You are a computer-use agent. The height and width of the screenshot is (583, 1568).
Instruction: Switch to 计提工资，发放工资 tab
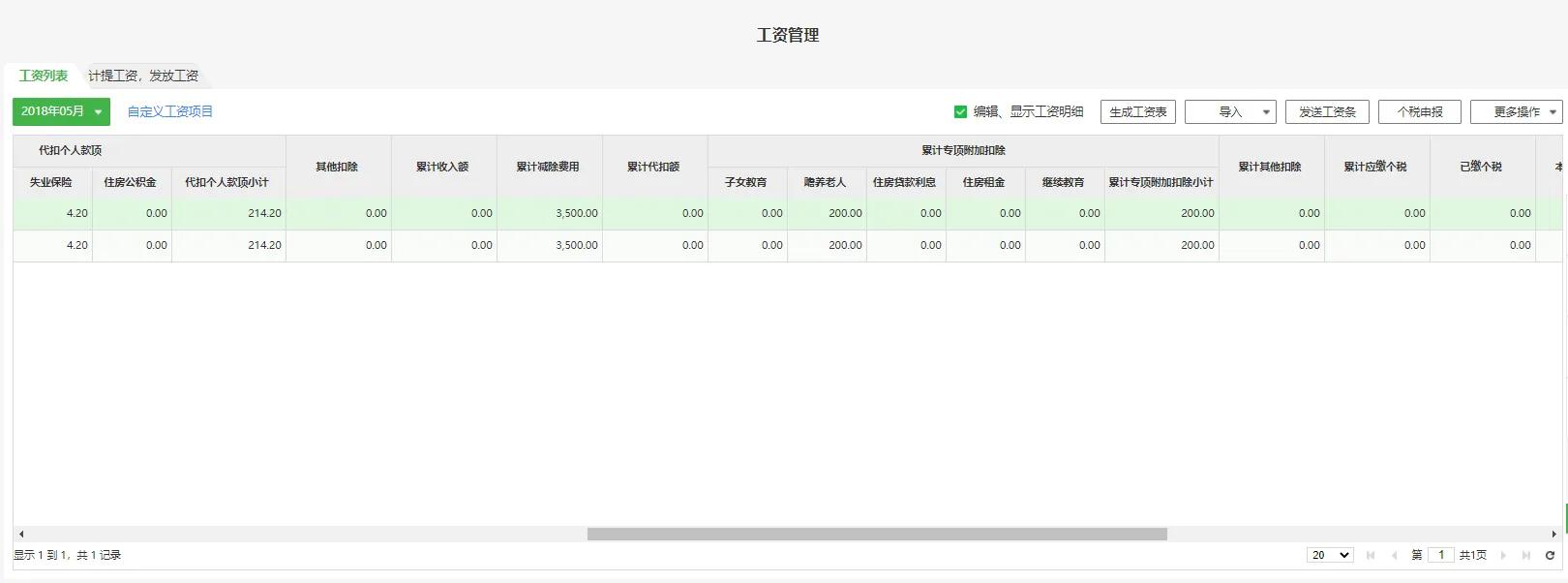pos(143,76)
